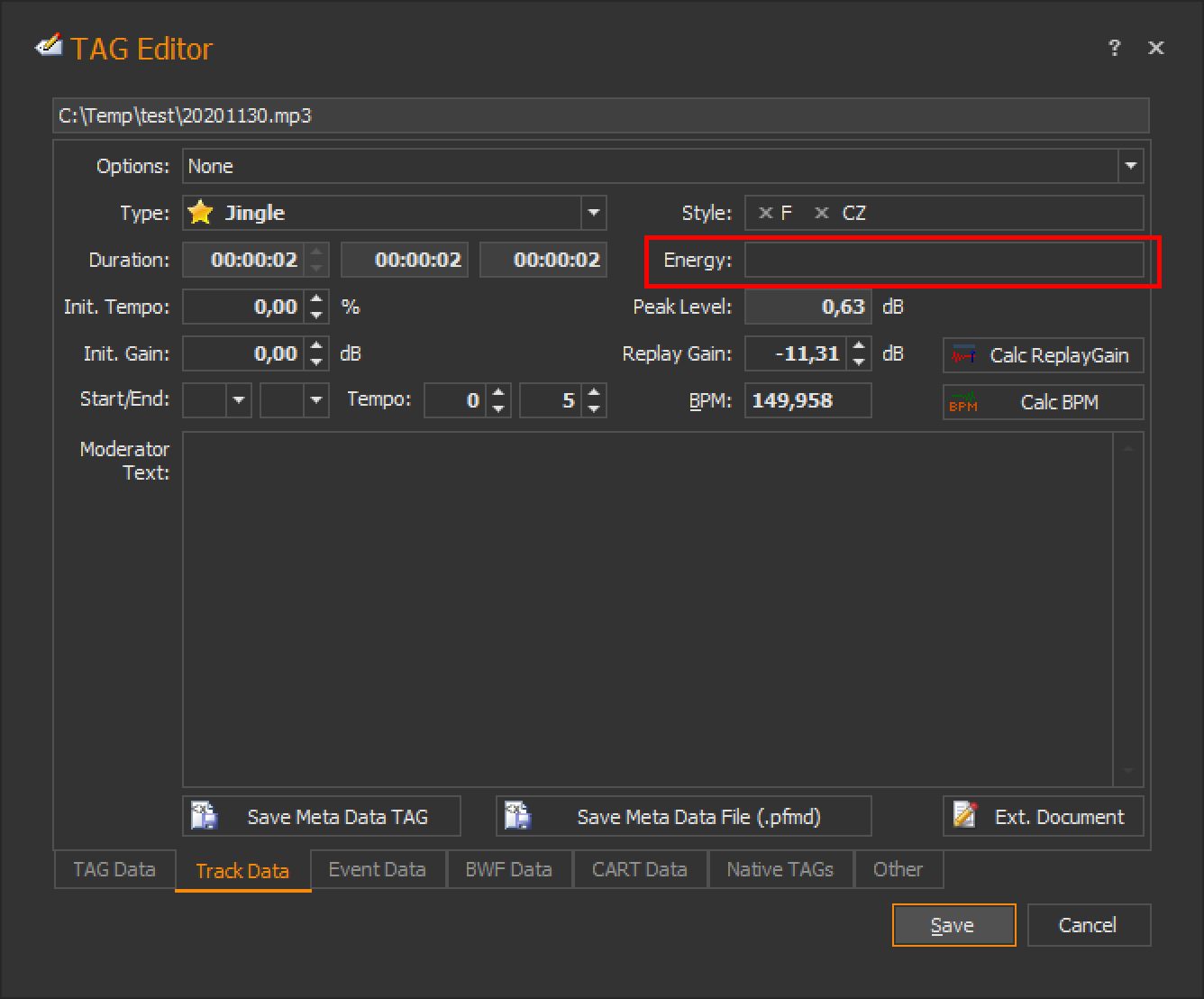Click the Cancel button
The width and height of the screenshot is (1204, 999).
[1088, 925]
